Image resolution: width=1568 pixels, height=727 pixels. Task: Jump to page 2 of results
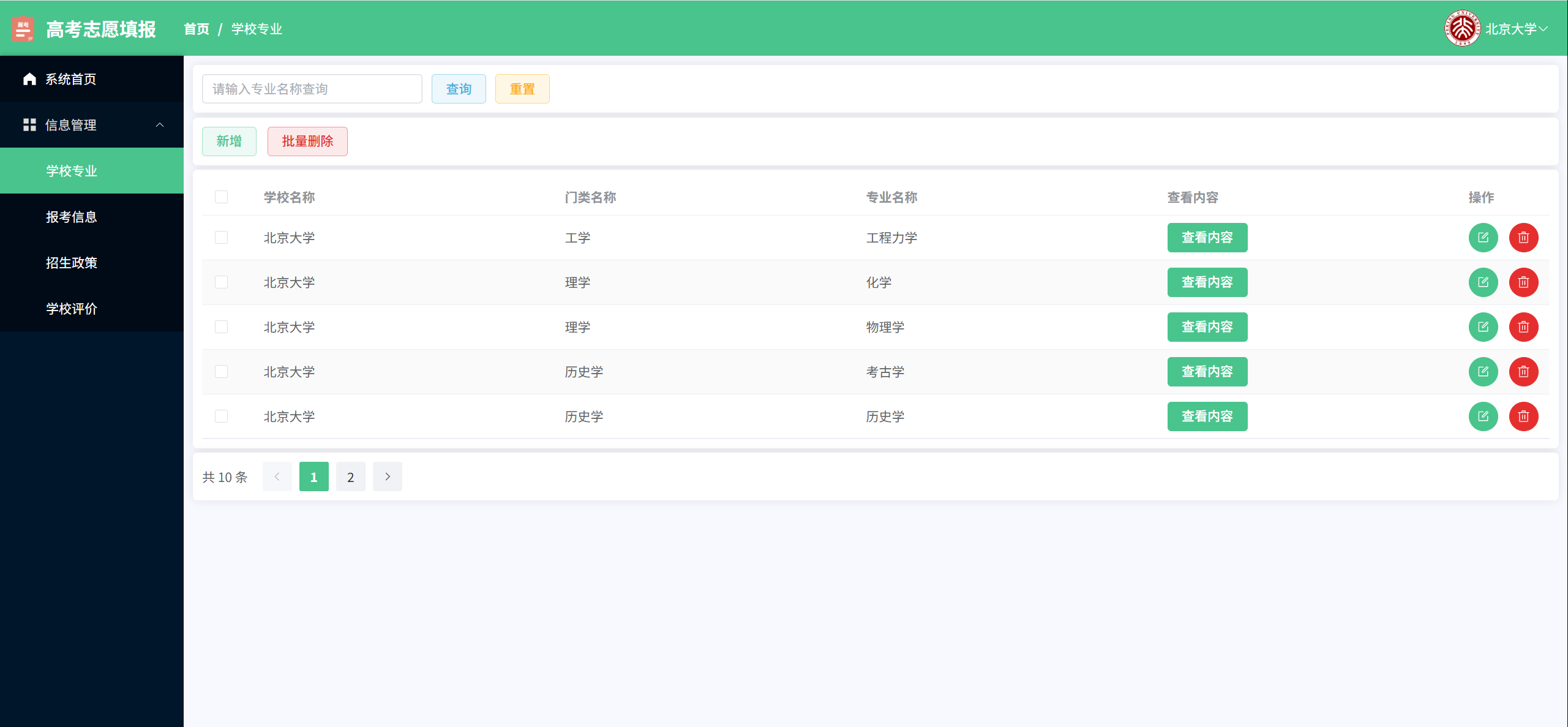click(x=350, y=477)
